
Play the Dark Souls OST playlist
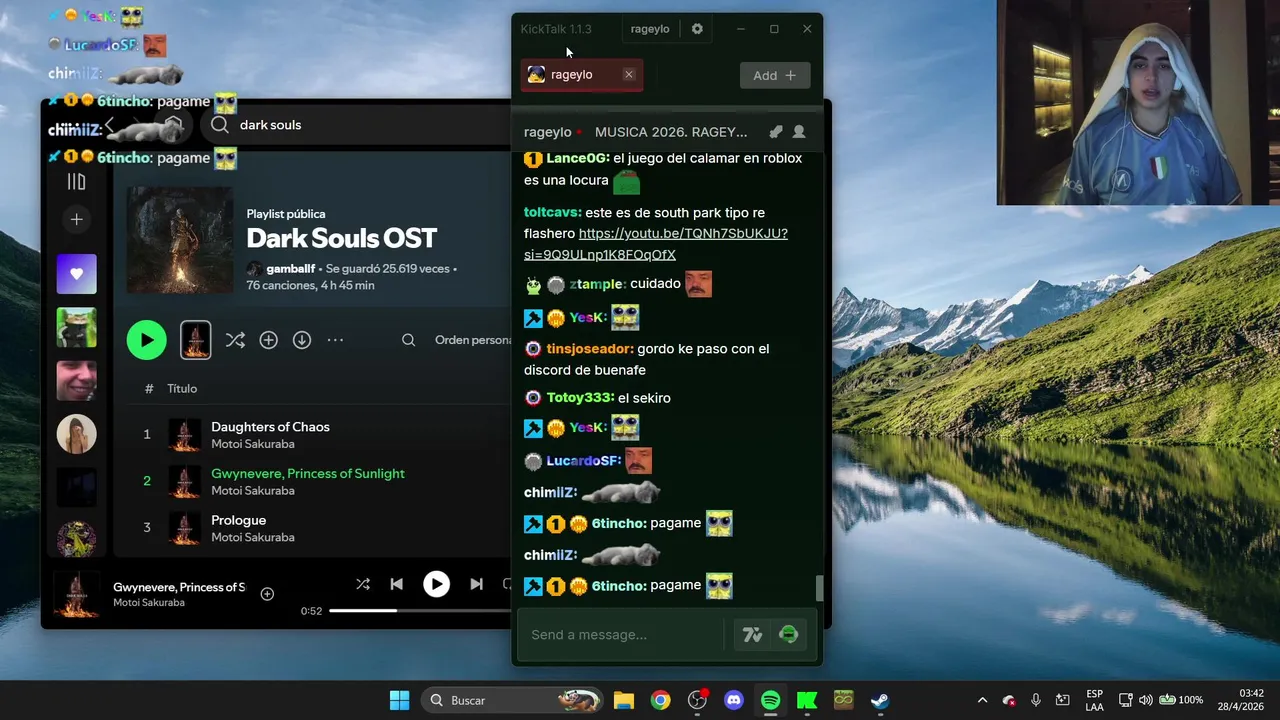[147, 340]
